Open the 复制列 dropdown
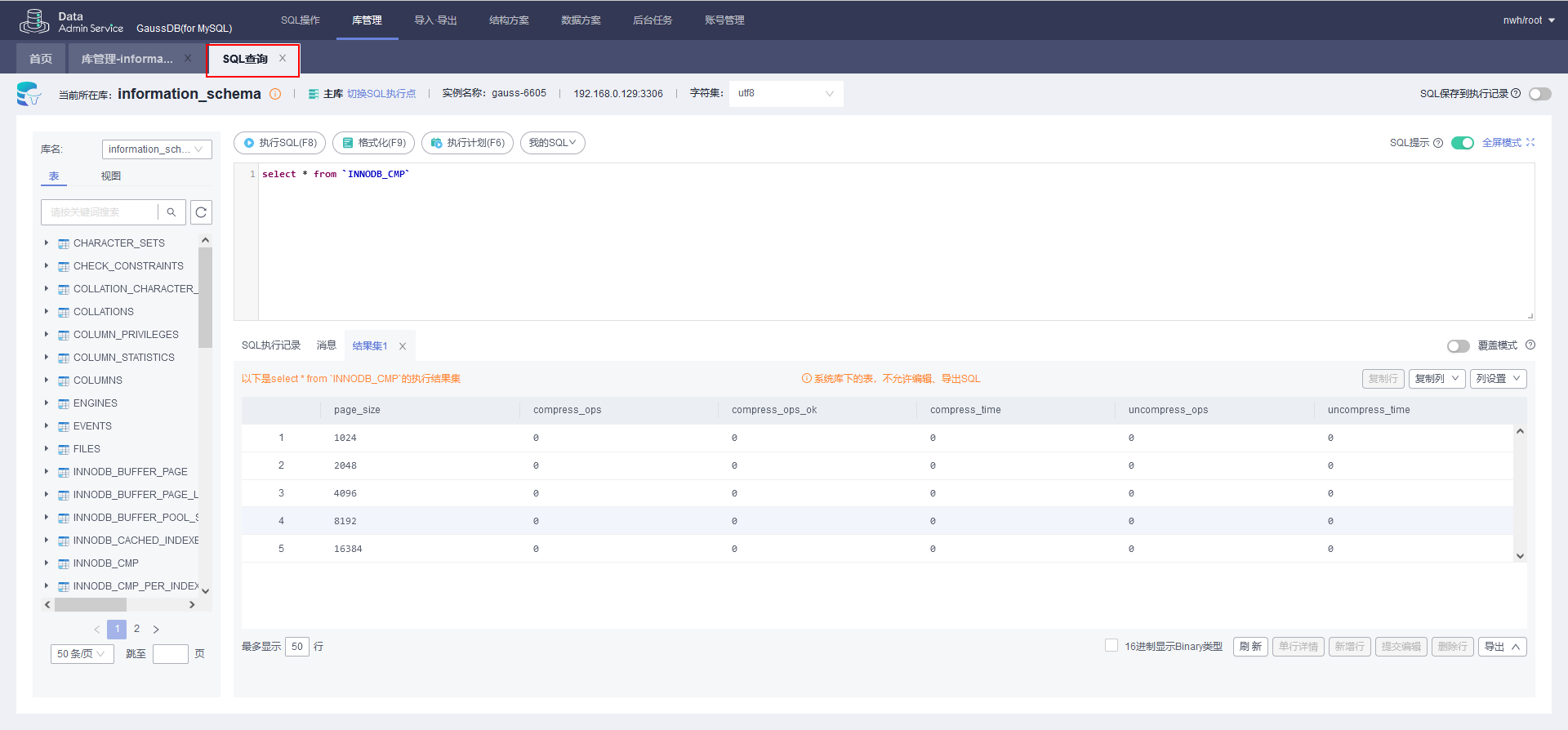 [x=1437, y=379]
